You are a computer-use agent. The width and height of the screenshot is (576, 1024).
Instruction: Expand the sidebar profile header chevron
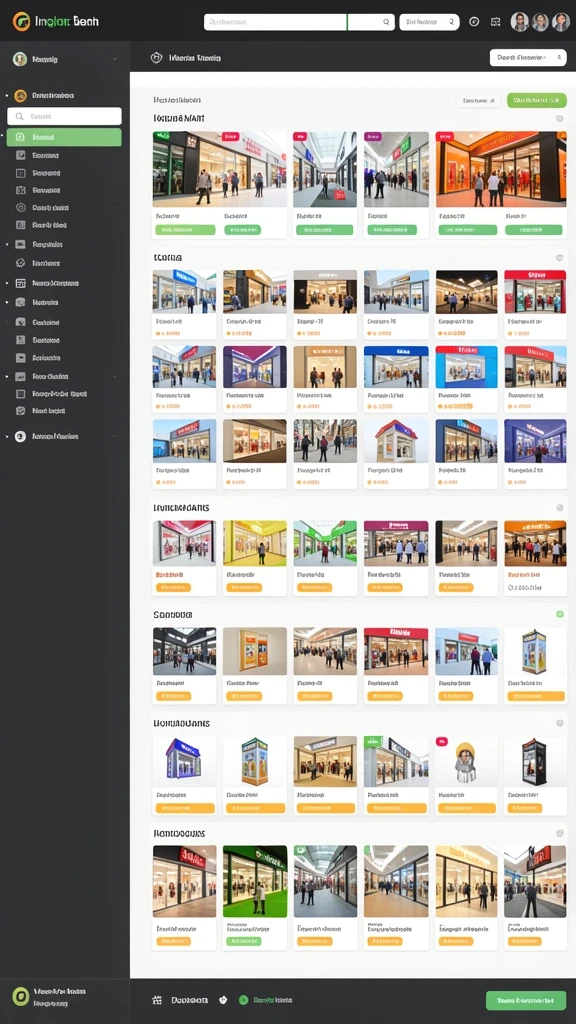coord(115,59)
